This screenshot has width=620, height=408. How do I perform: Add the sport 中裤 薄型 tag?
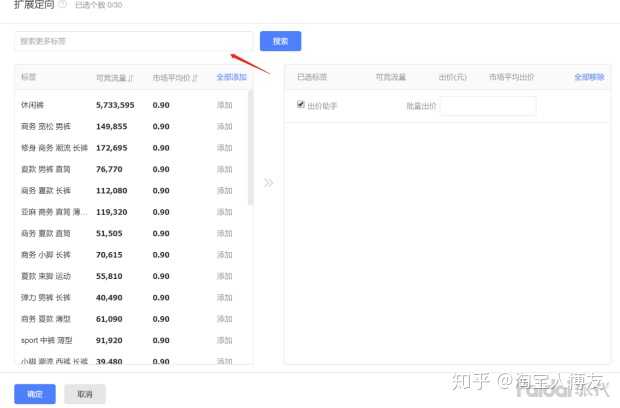[225, 341]
